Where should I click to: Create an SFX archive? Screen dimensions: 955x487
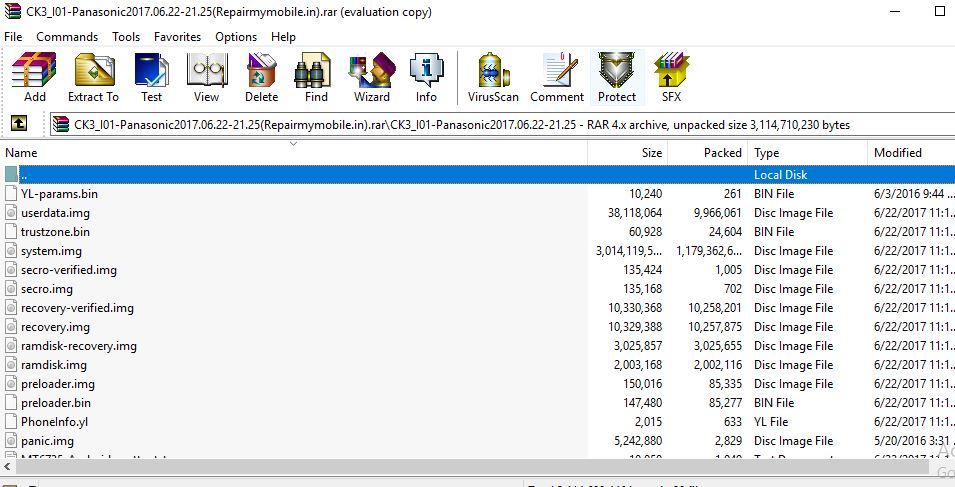671,78
